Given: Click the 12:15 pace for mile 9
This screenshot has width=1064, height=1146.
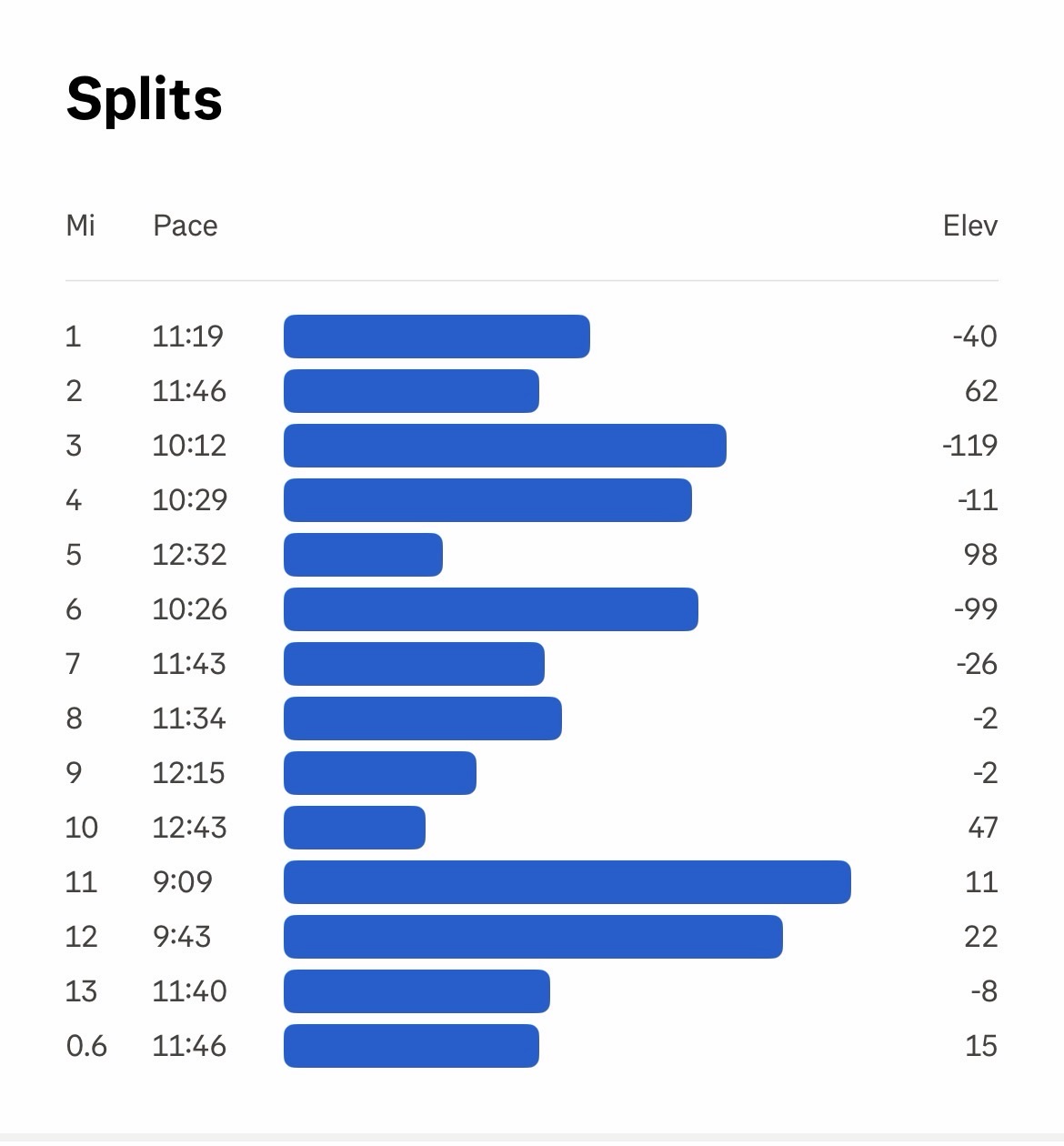Looking at the screenshot, I should 189,773.
